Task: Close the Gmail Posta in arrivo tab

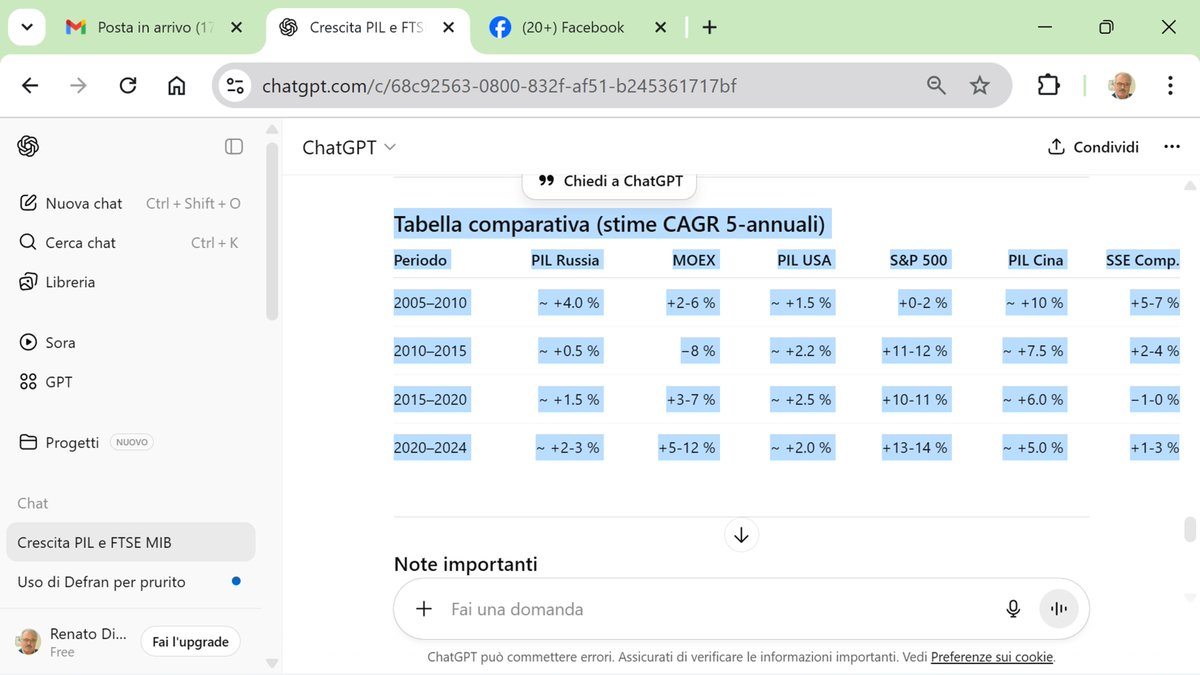Action: (x=236, y=28)
